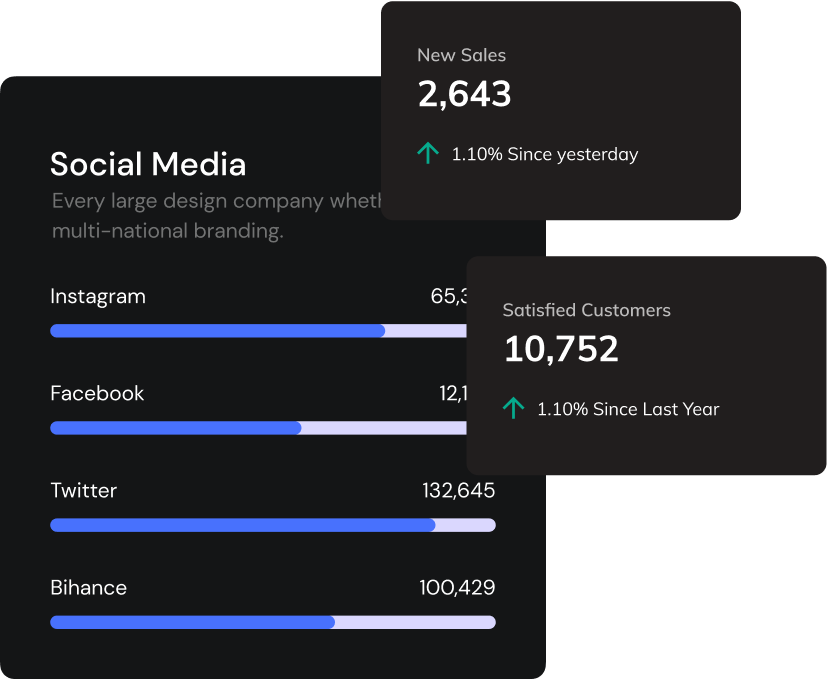Click the 2,643 sales figure
Image resolution: width=827 pixels, height=679 pixels.
(x=464, y=94)
